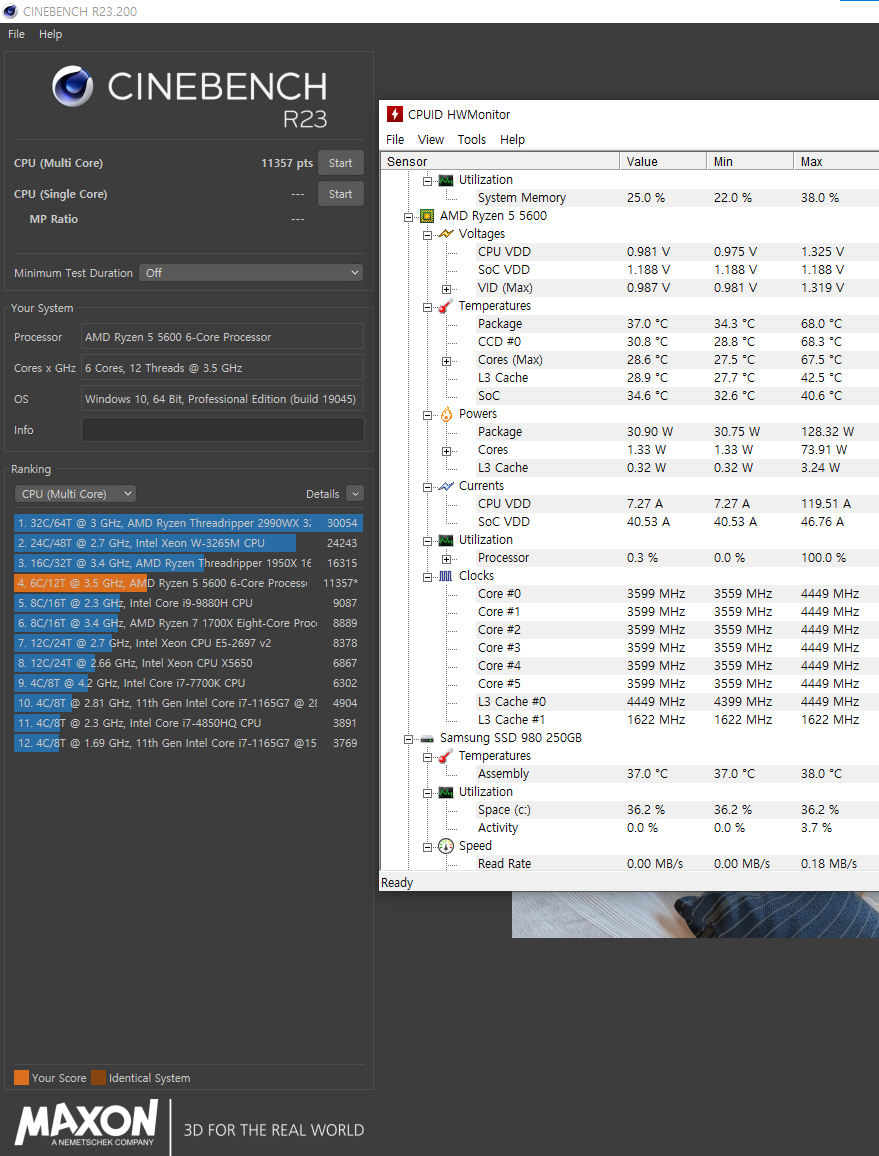The width and height of the screenshot is (879, 1156).
Task: Click the Powers flame icon
Action: [446, 414]
